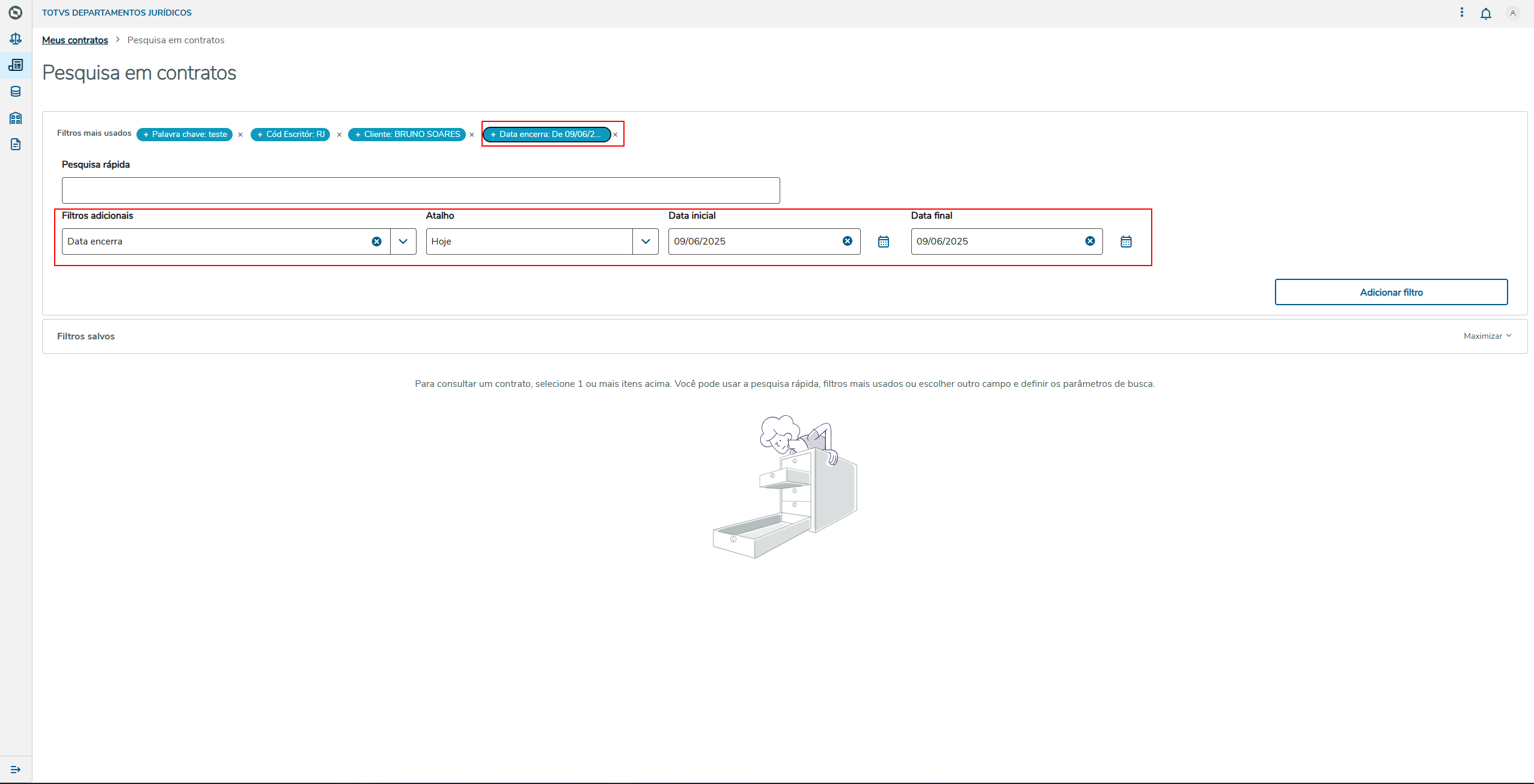Clear the Data inicial field value

coord(847,241)
